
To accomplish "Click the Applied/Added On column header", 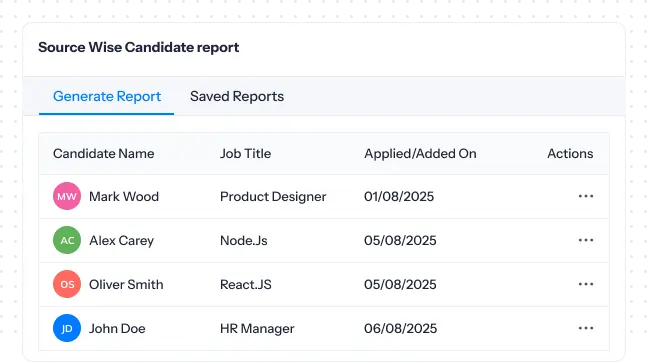I will tap(420, 154).
